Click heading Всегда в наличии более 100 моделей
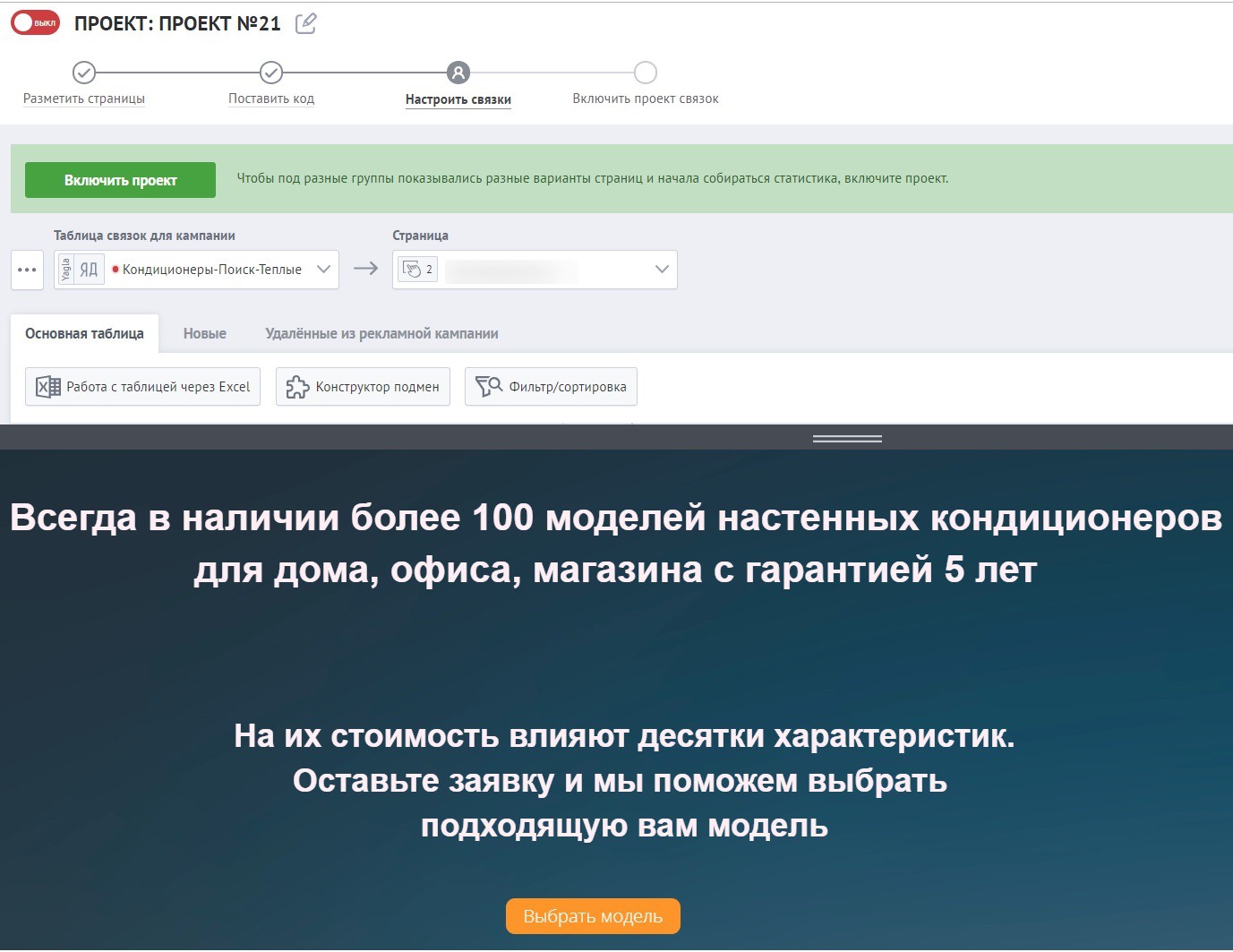Viewport: 1233px width, 952px height. click(x=616, y=543)
